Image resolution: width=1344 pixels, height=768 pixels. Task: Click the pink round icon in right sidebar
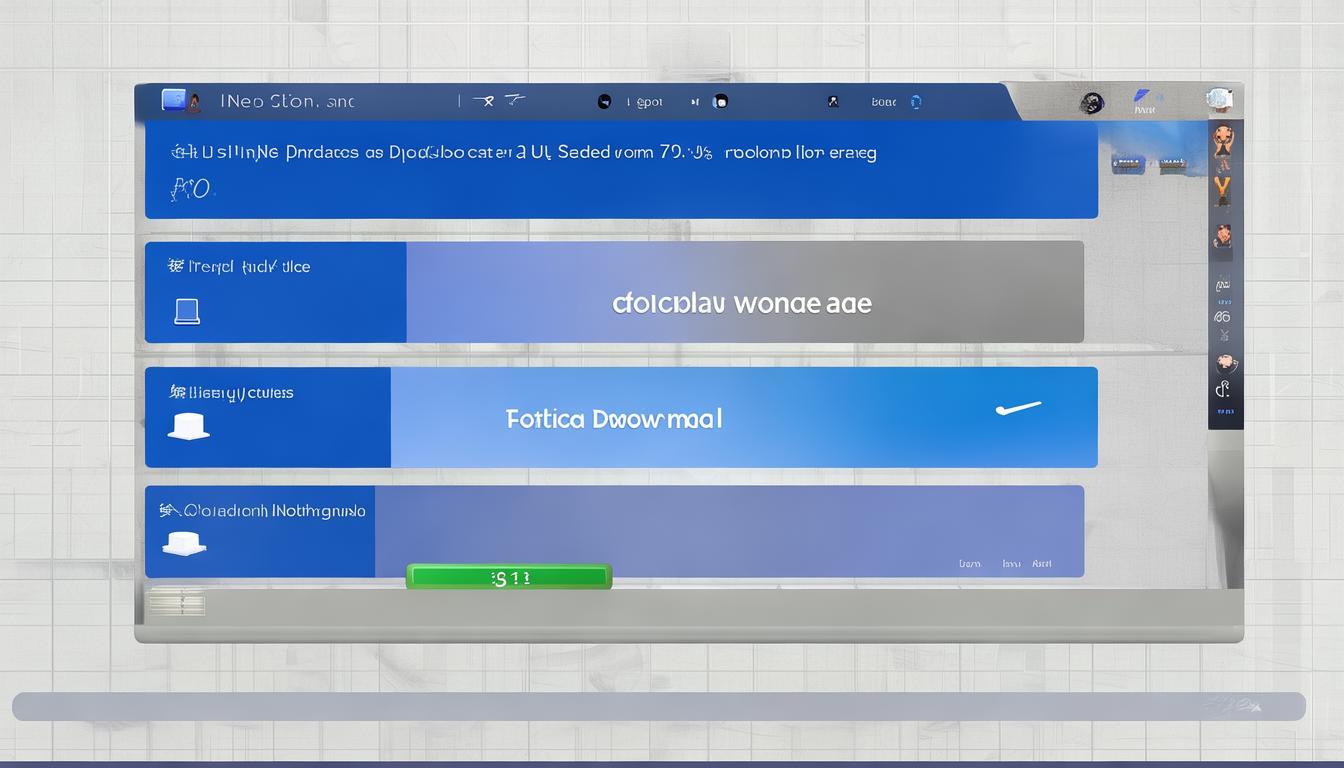[x=1224, y=363]
